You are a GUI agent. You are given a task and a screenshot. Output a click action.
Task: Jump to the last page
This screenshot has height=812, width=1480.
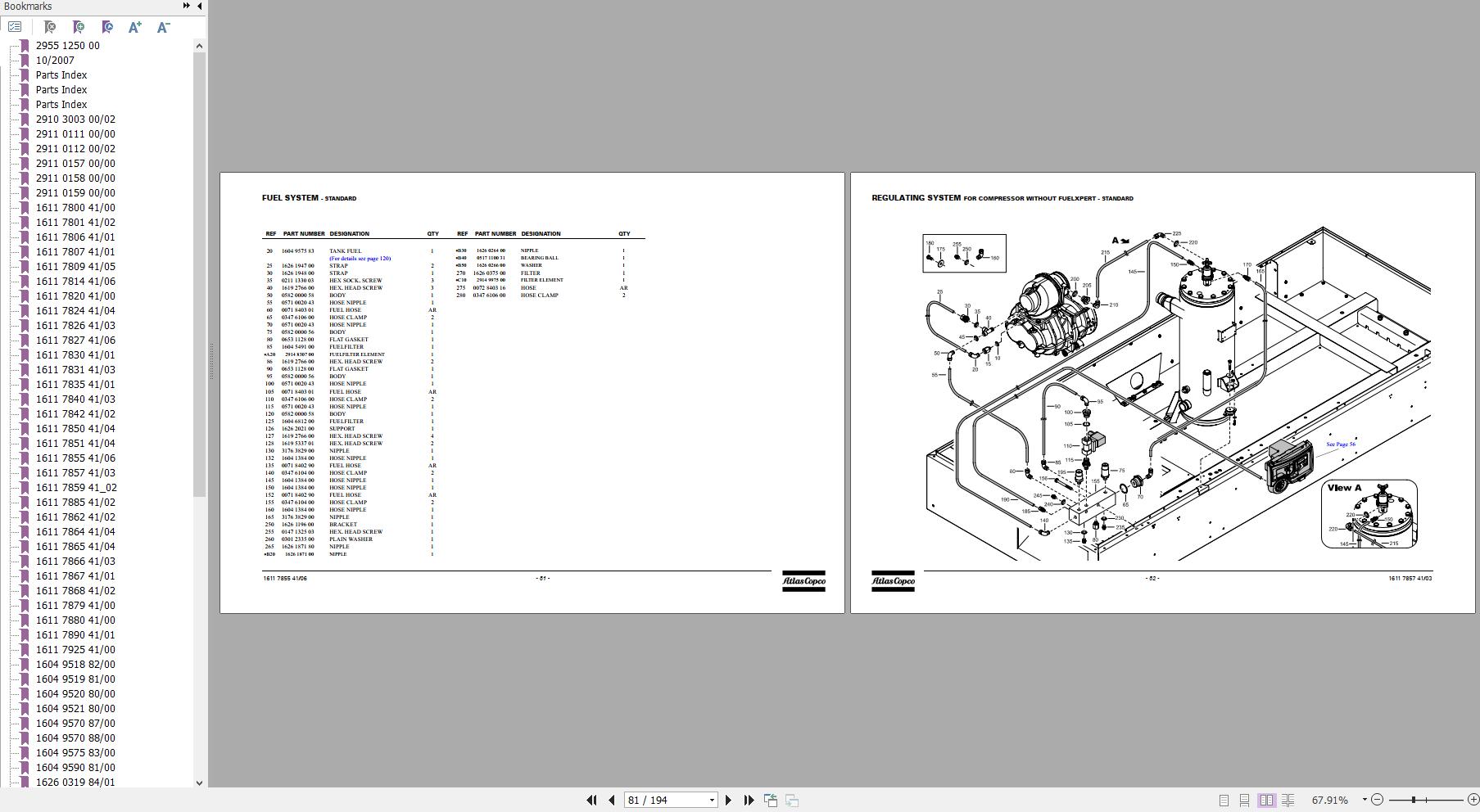tap(749, 800)
